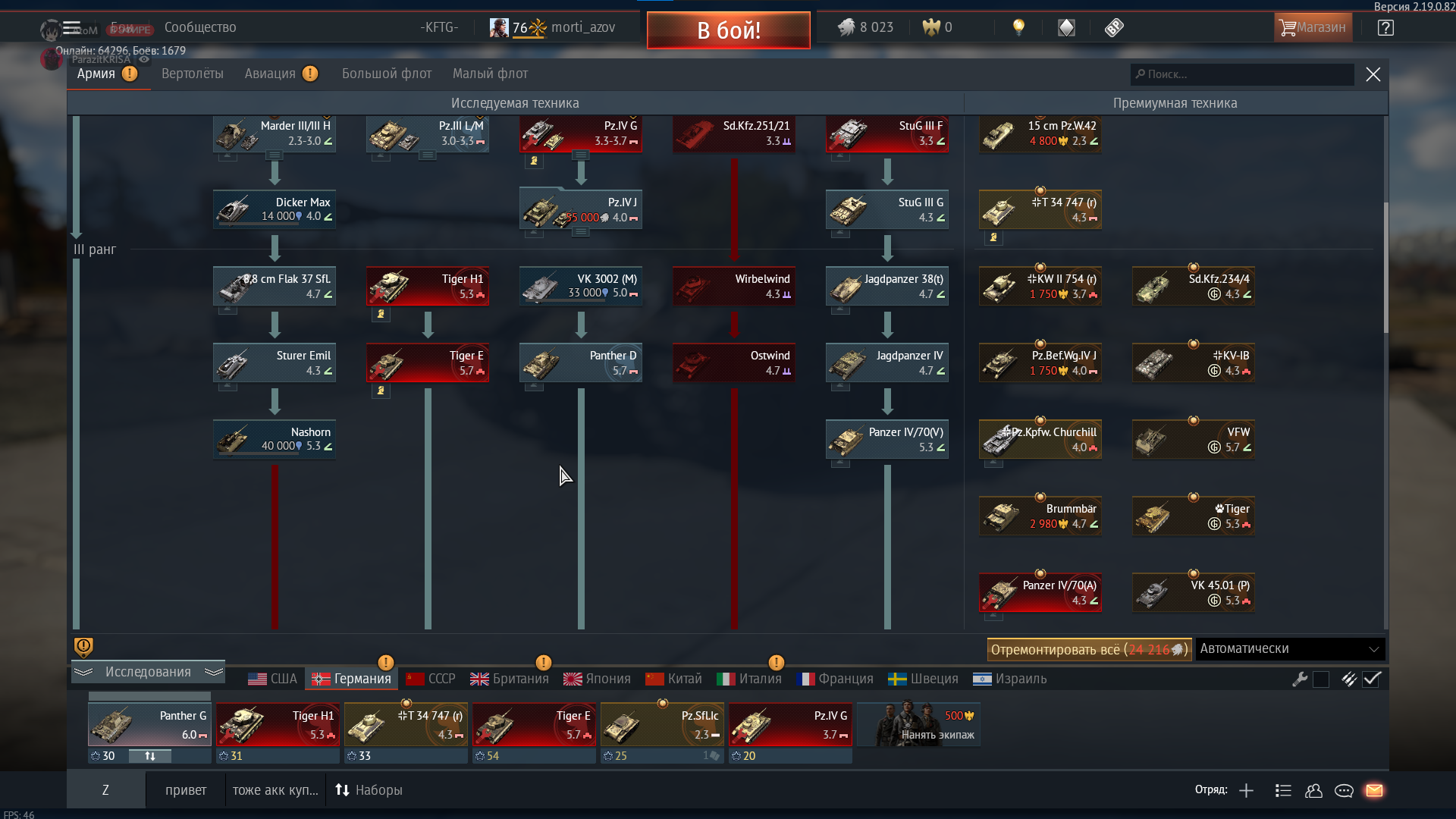The height and width of the screenshot is (819, 1456).
Task: Switch to the Авиация tab
Action: click(x=270, y=74)
